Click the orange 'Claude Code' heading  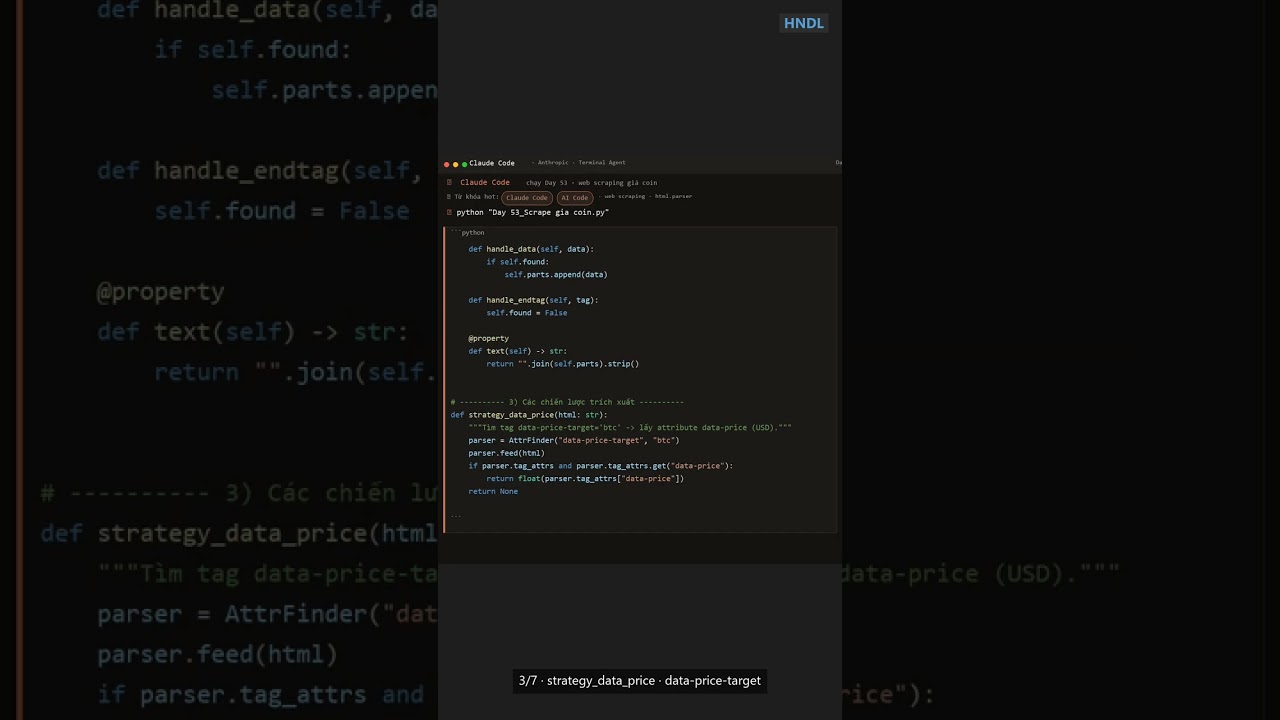pyautogui.click(x=485, y=183)
